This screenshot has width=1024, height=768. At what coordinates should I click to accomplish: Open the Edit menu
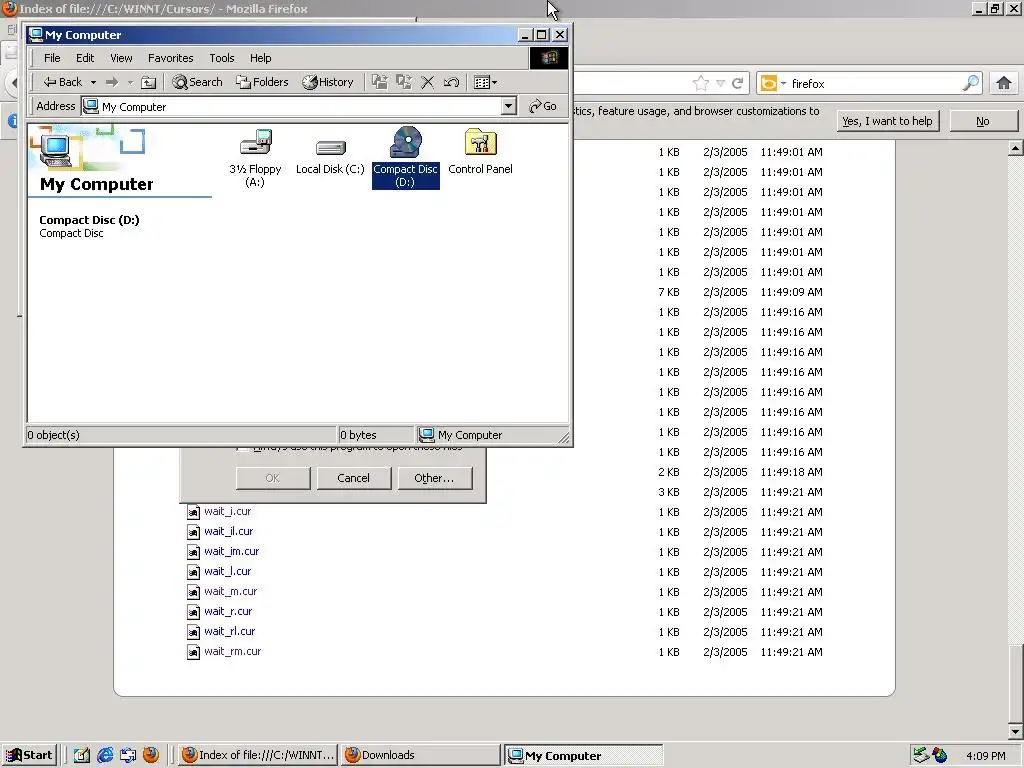85,58
